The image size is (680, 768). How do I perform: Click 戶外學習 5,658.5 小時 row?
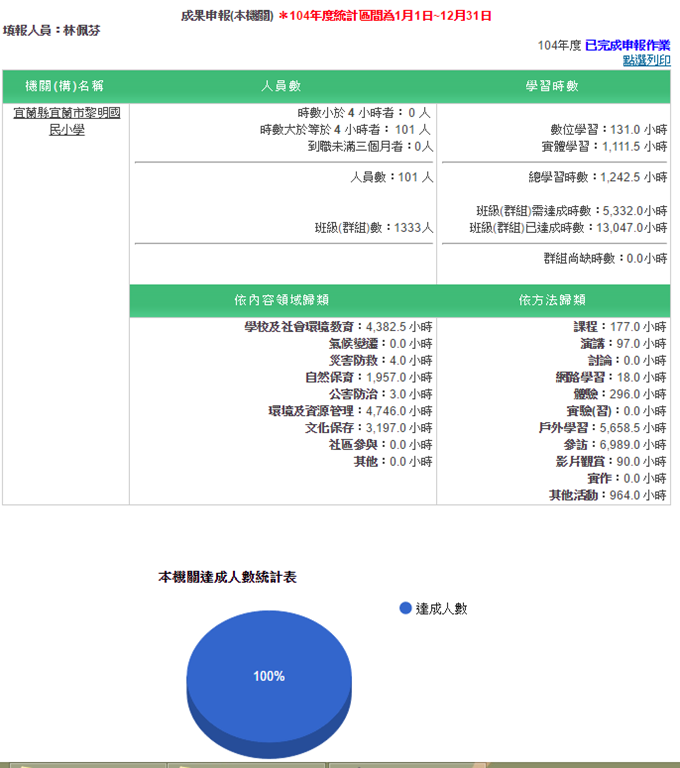tap(602, 428)
